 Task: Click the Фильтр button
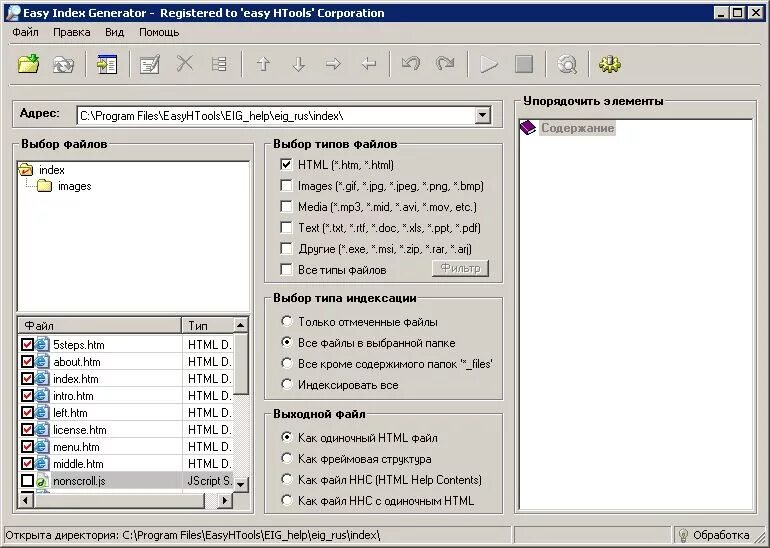click(x=460, y=268)
